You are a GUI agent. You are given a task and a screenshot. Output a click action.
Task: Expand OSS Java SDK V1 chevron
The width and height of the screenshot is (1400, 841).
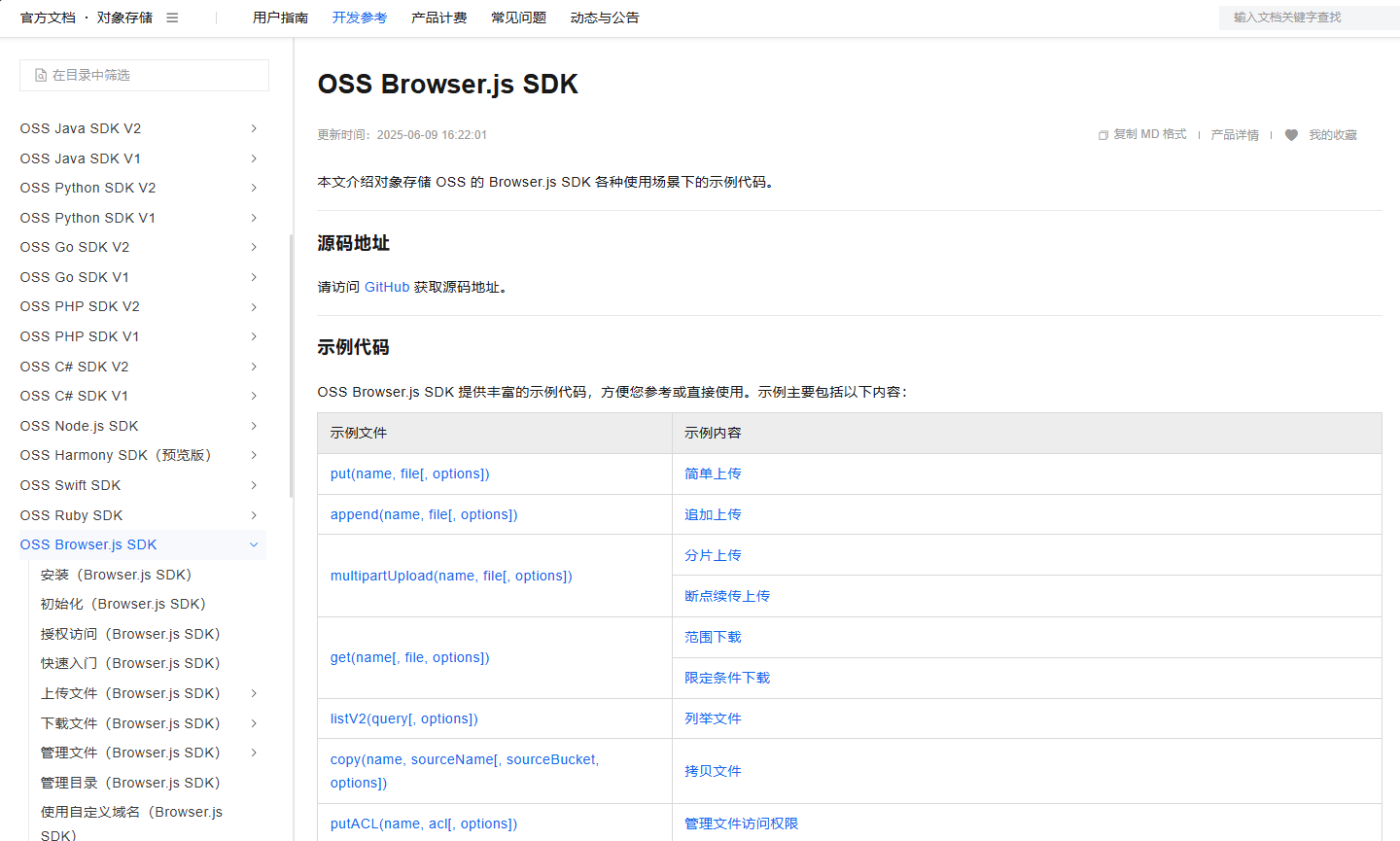coord(254,158)
